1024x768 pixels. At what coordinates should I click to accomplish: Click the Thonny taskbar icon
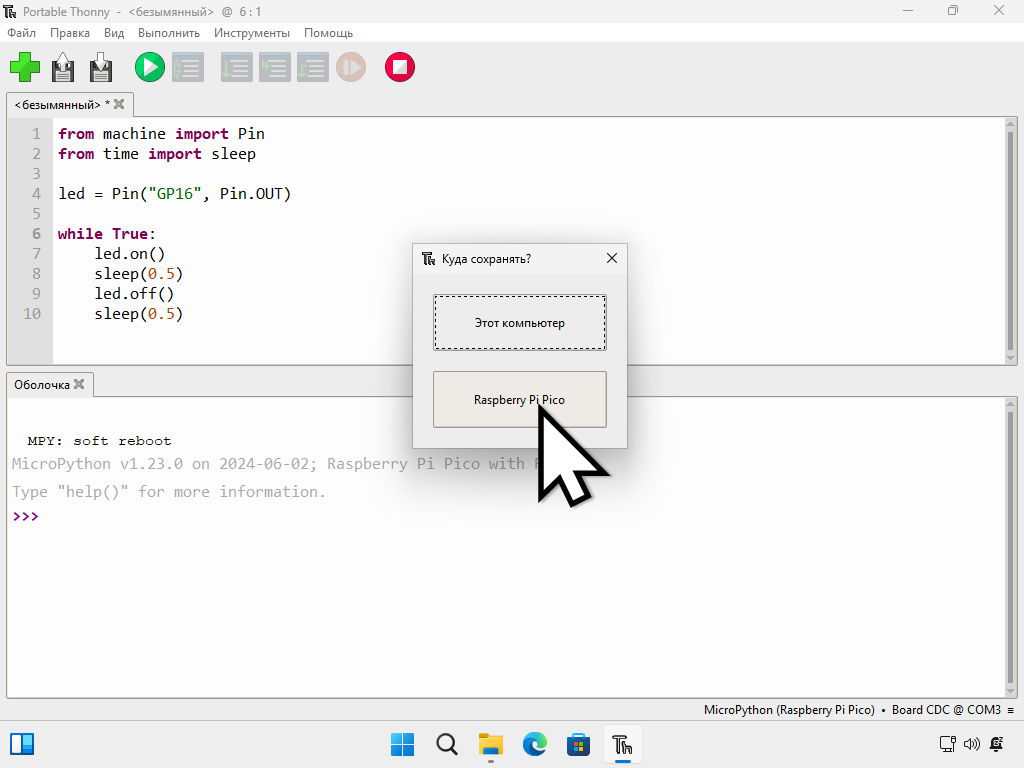pos(622,744)
